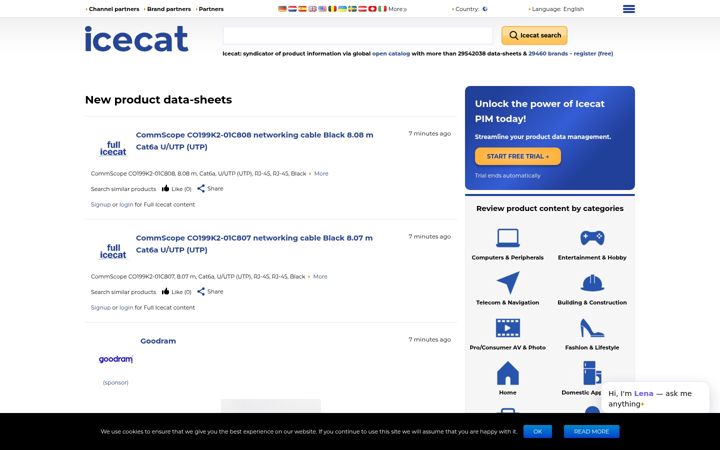Share the CO199K2-01C808 networking cable

tap(210, 188)
